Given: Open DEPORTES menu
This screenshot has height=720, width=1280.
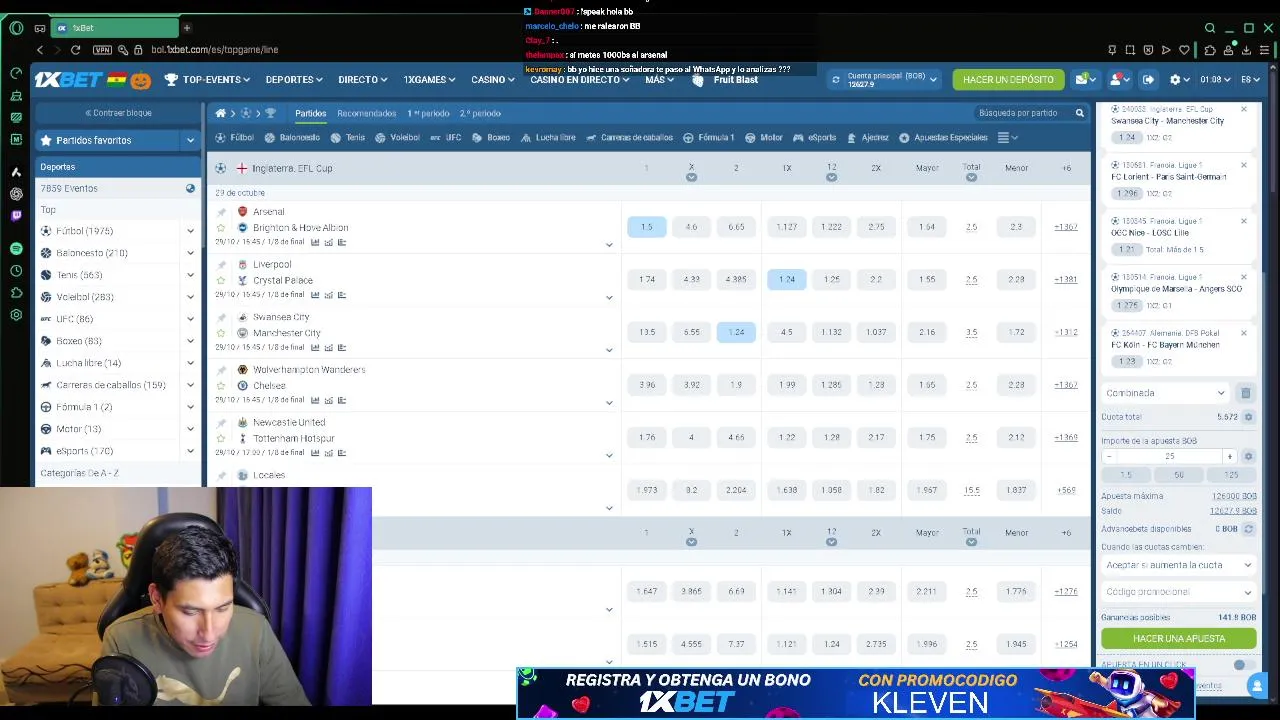Looking at the screenshot, I should click(x=294, y=79).
